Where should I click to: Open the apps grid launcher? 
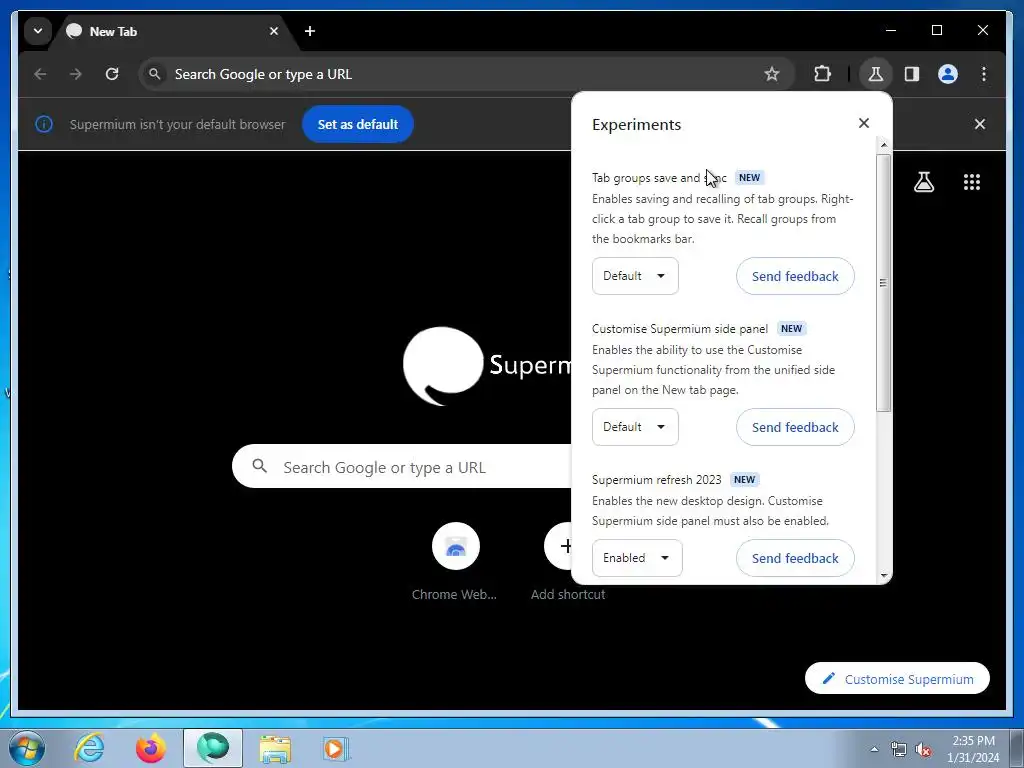point(972,182)
